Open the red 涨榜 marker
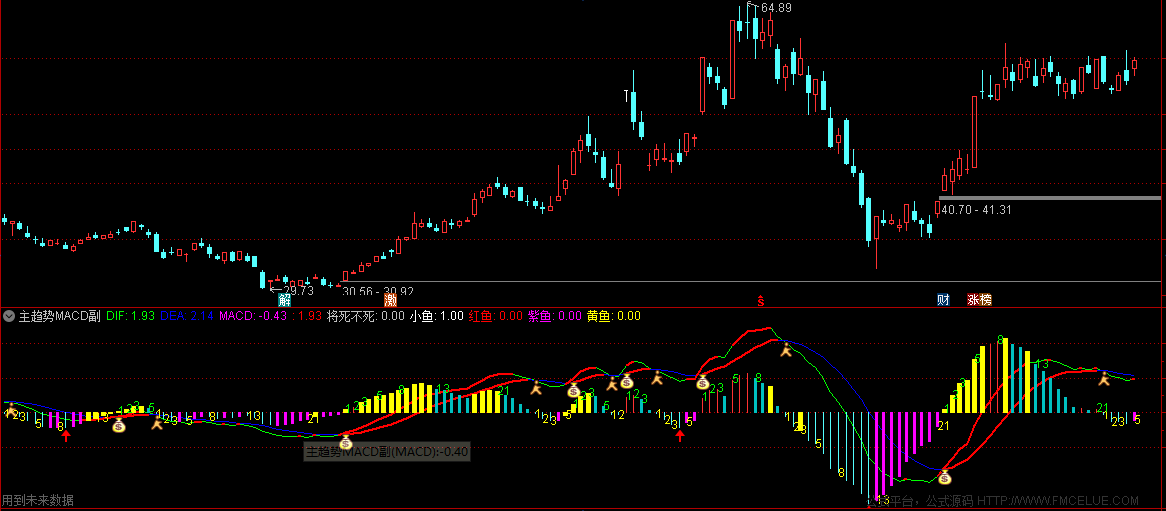This screenshot has height=511, width=1166. (x=979, y=301)
